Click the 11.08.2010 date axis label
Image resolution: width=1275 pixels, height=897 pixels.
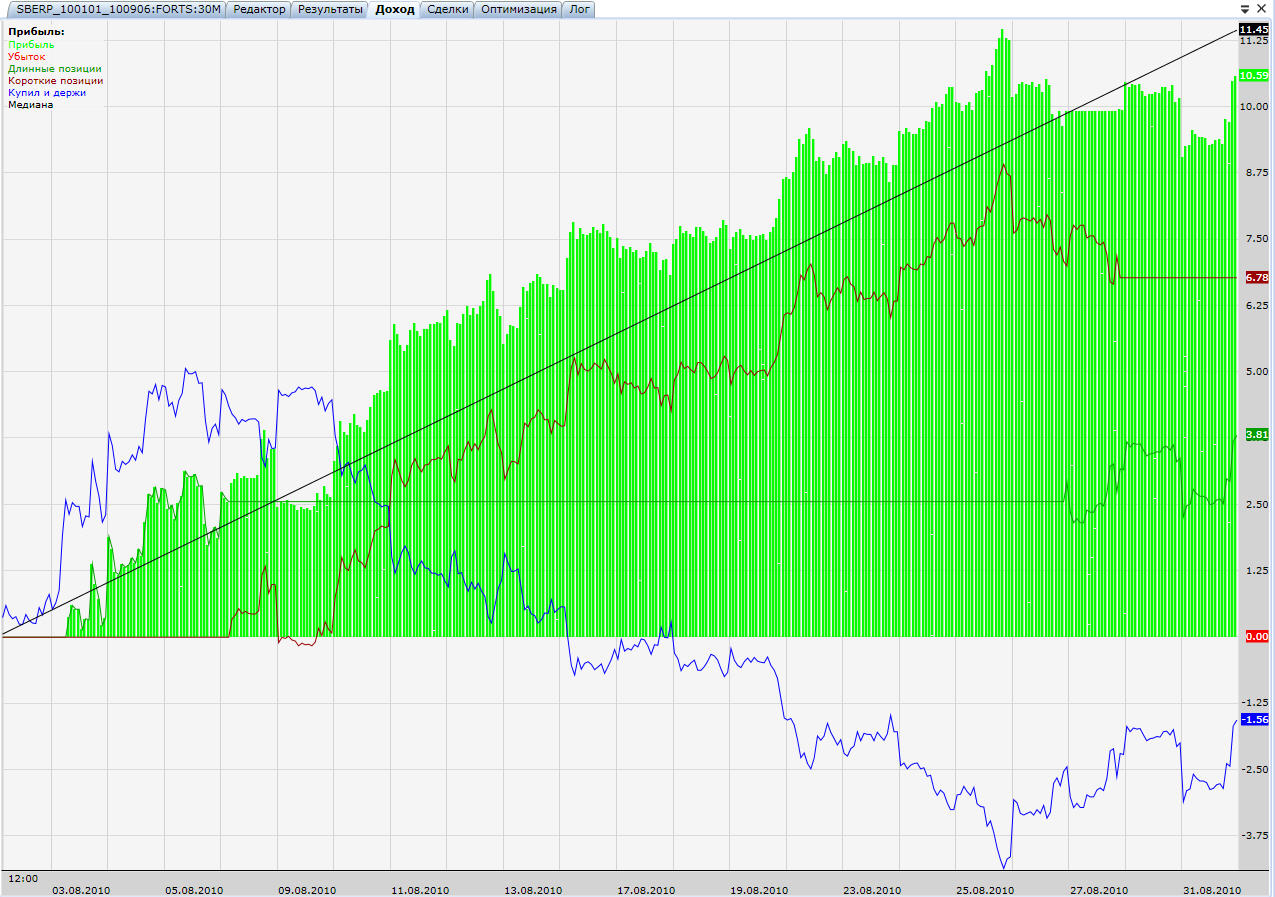[x=419, y=889]
